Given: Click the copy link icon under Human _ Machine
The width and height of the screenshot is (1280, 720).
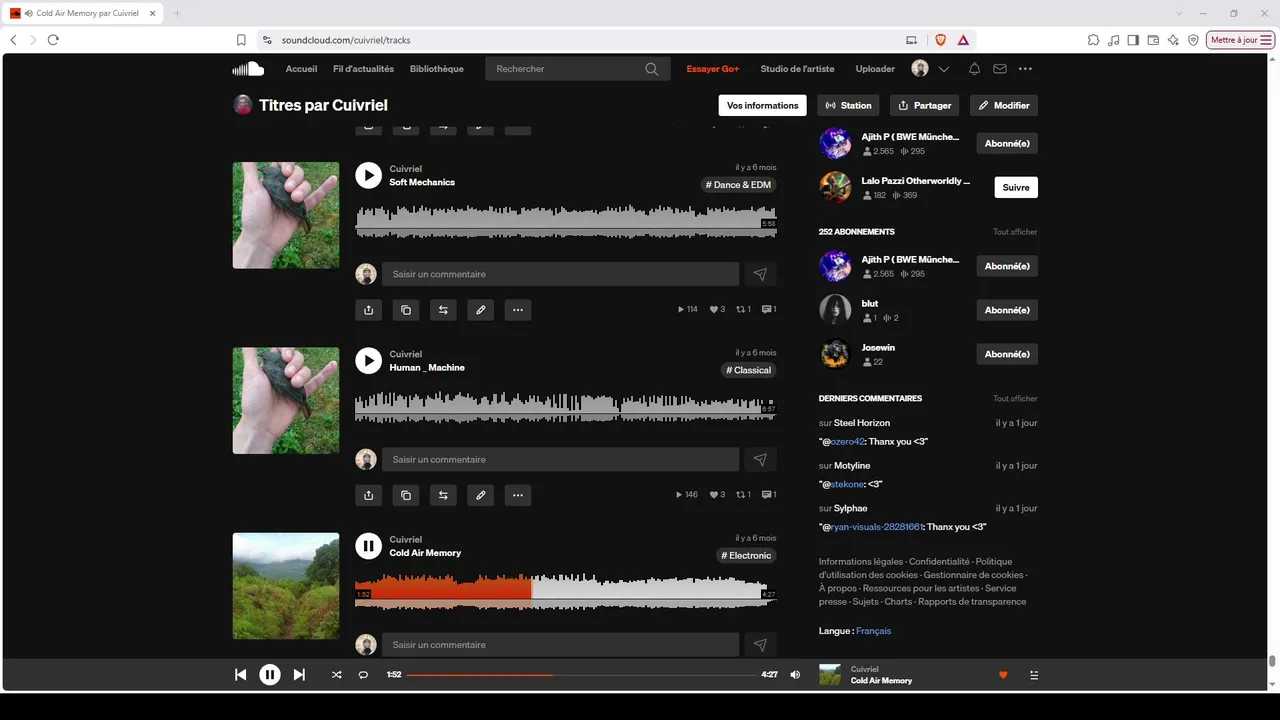Looking at the screenshot, I should coord(406,495).
